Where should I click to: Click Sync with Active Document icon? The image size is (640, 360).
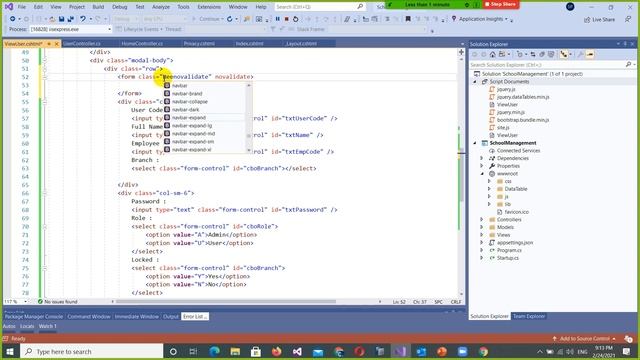pyautogui.click(x=533, y=54)
